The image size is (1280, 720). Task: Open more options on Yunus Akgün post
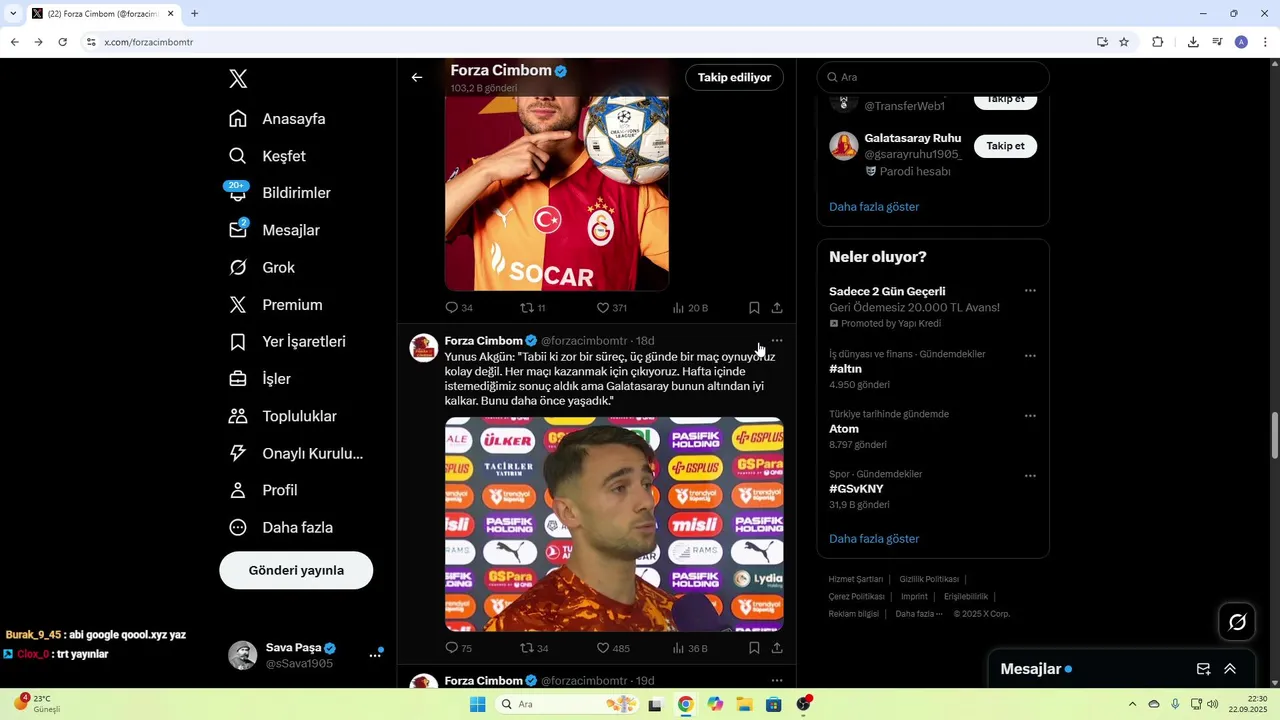click(x=777, y=341)
